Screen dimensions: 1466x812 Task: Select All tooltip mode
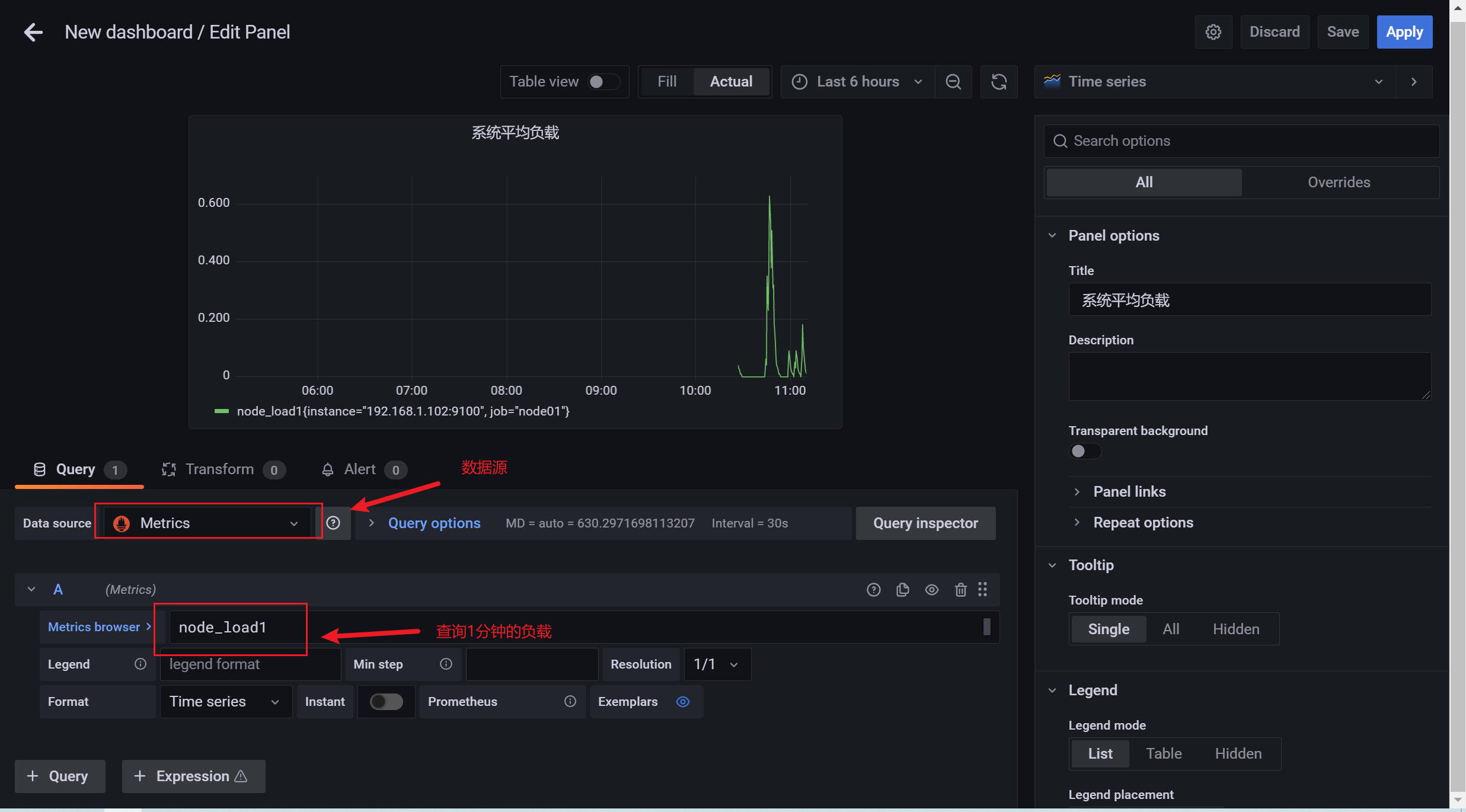click(1171, 629)
